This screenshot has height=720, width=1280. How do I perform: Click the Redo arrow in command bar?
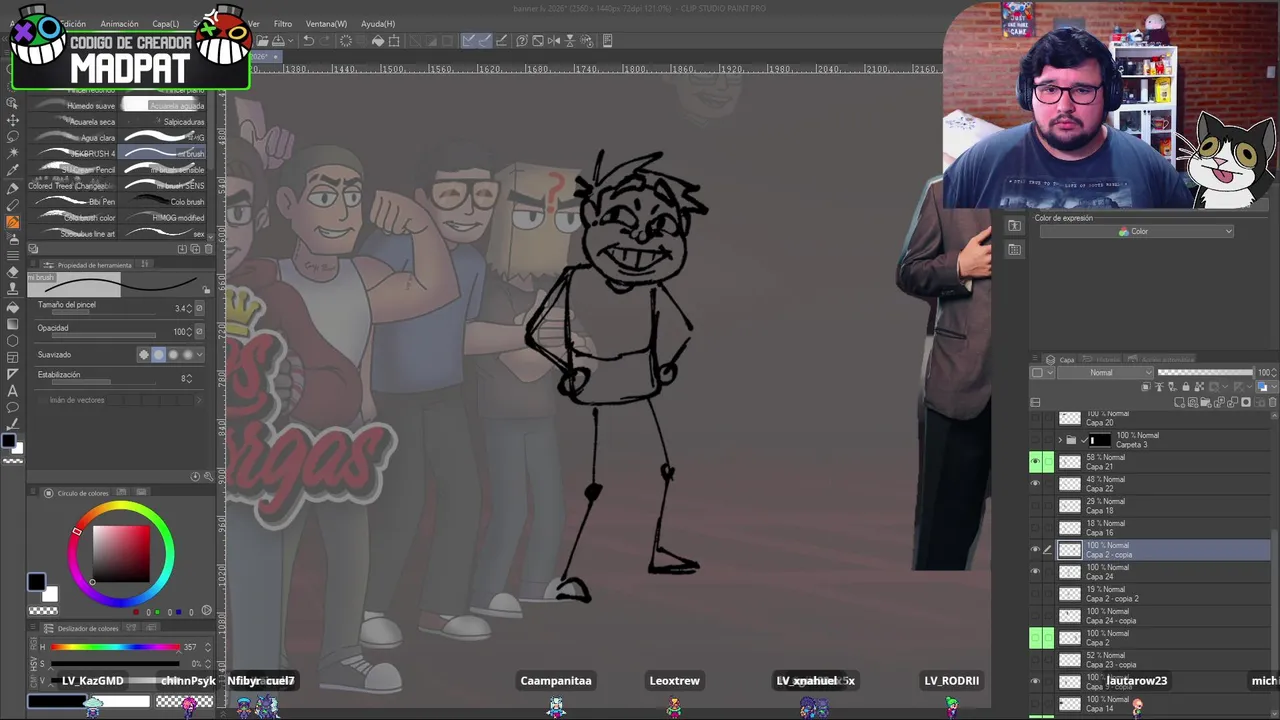tap(326, 41)
